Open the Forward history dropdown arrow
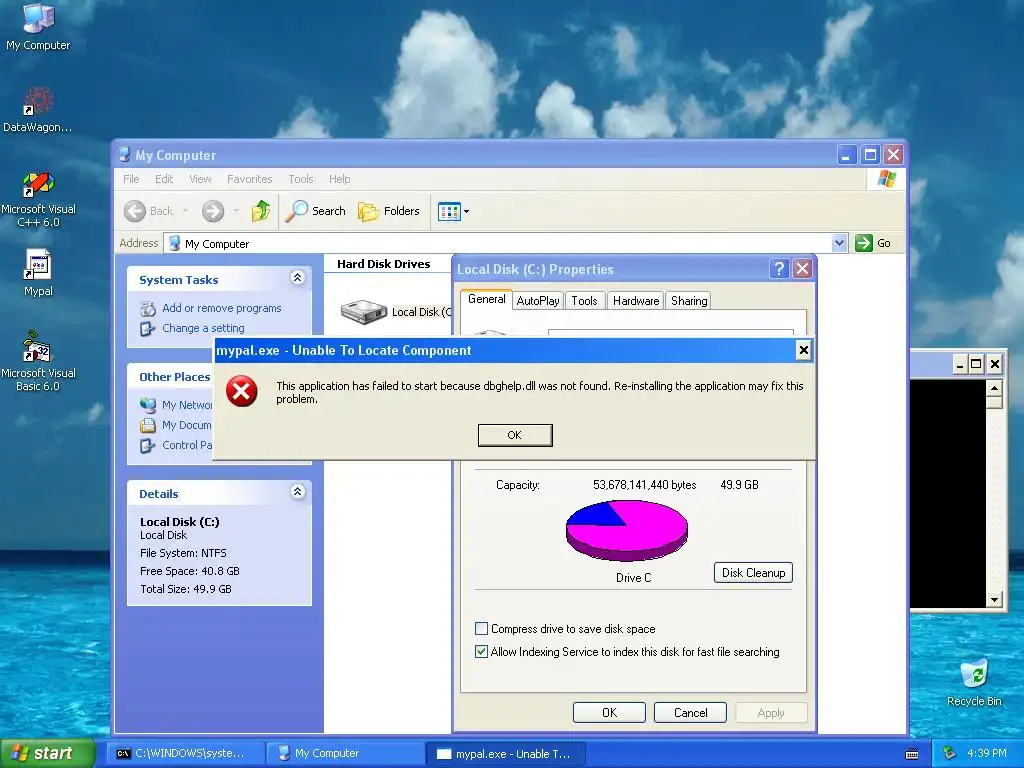Image resolution: width=1024 pixels, height=768 pixels. tap(236, 211)
